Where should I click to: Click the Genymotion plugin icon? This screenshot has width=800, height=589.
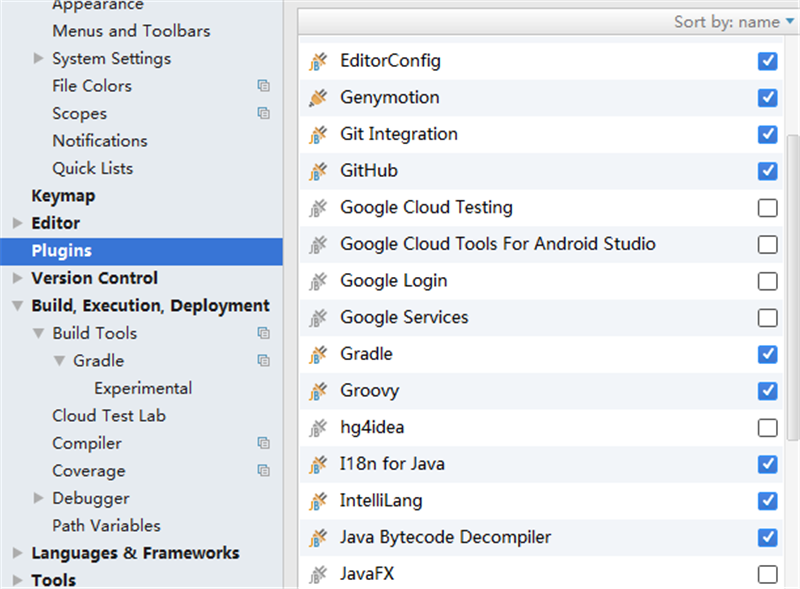point(317,98)
